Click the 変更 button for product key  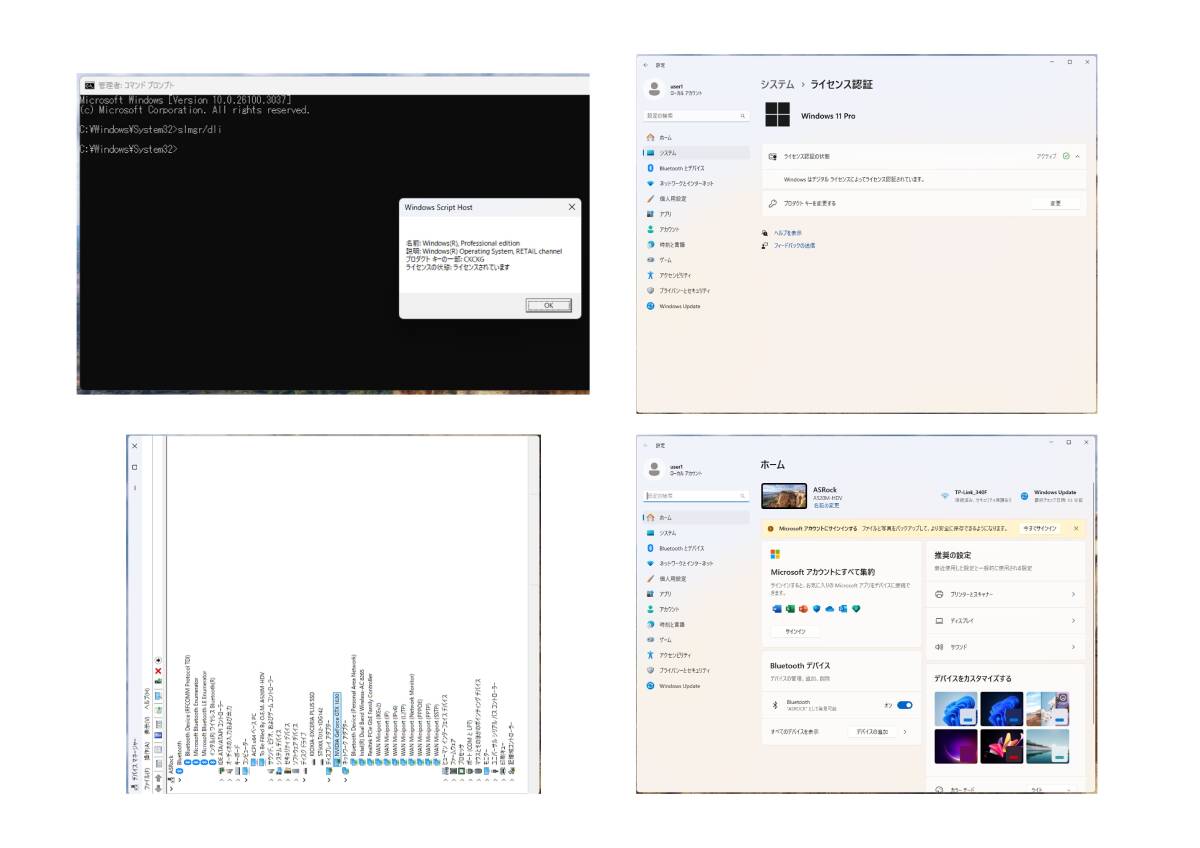(x=1056, y=203)
